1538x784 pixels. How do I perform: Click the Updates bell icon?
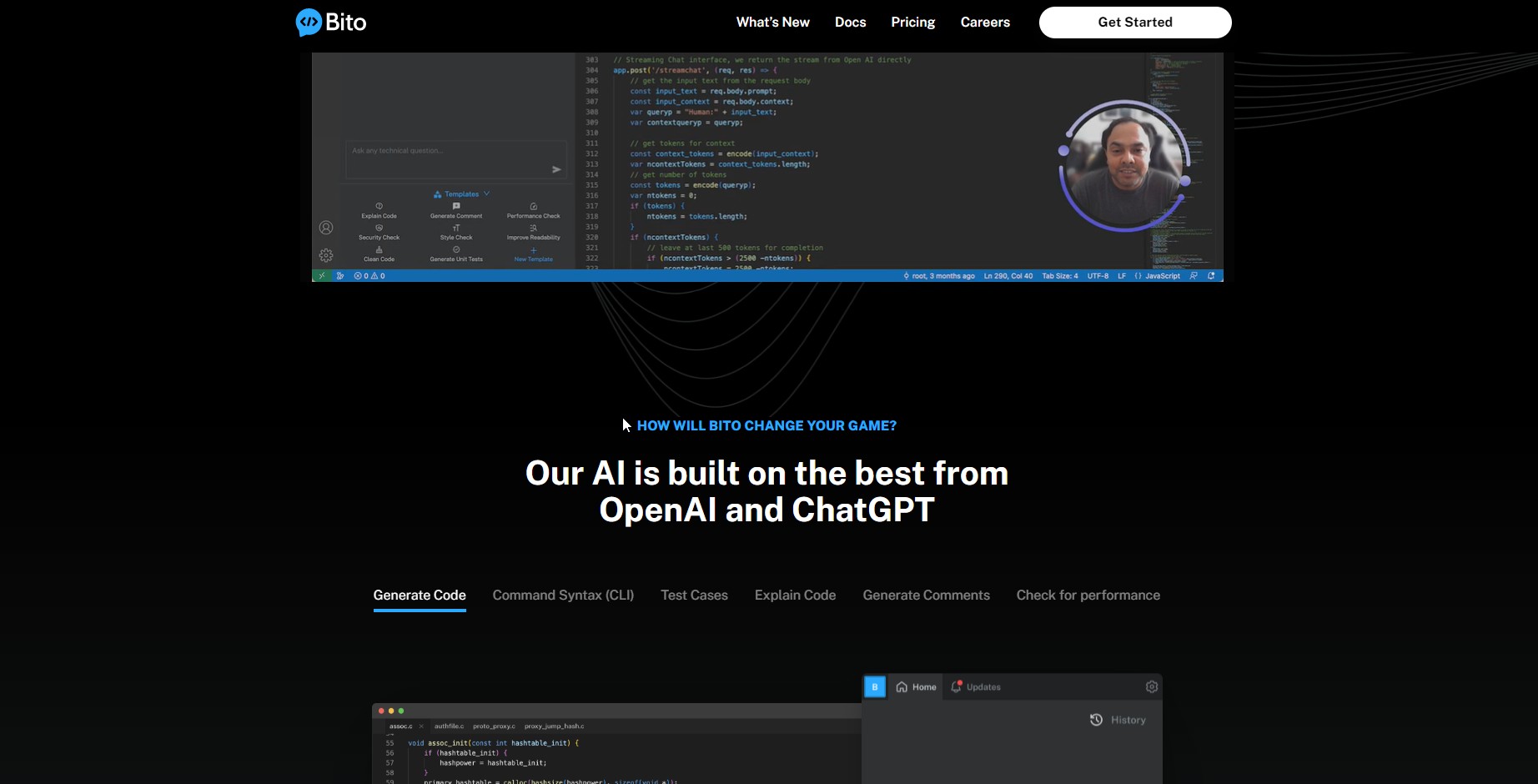pyautogui.click(x=957, y=686)
